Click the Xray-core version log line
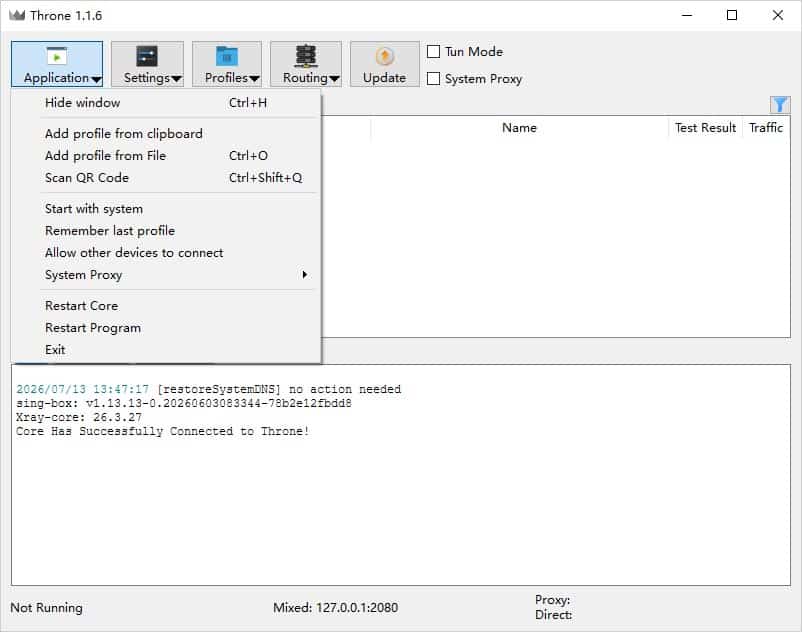Image resolution: width=802 pixels, height=632 pixels. point(79,417)
